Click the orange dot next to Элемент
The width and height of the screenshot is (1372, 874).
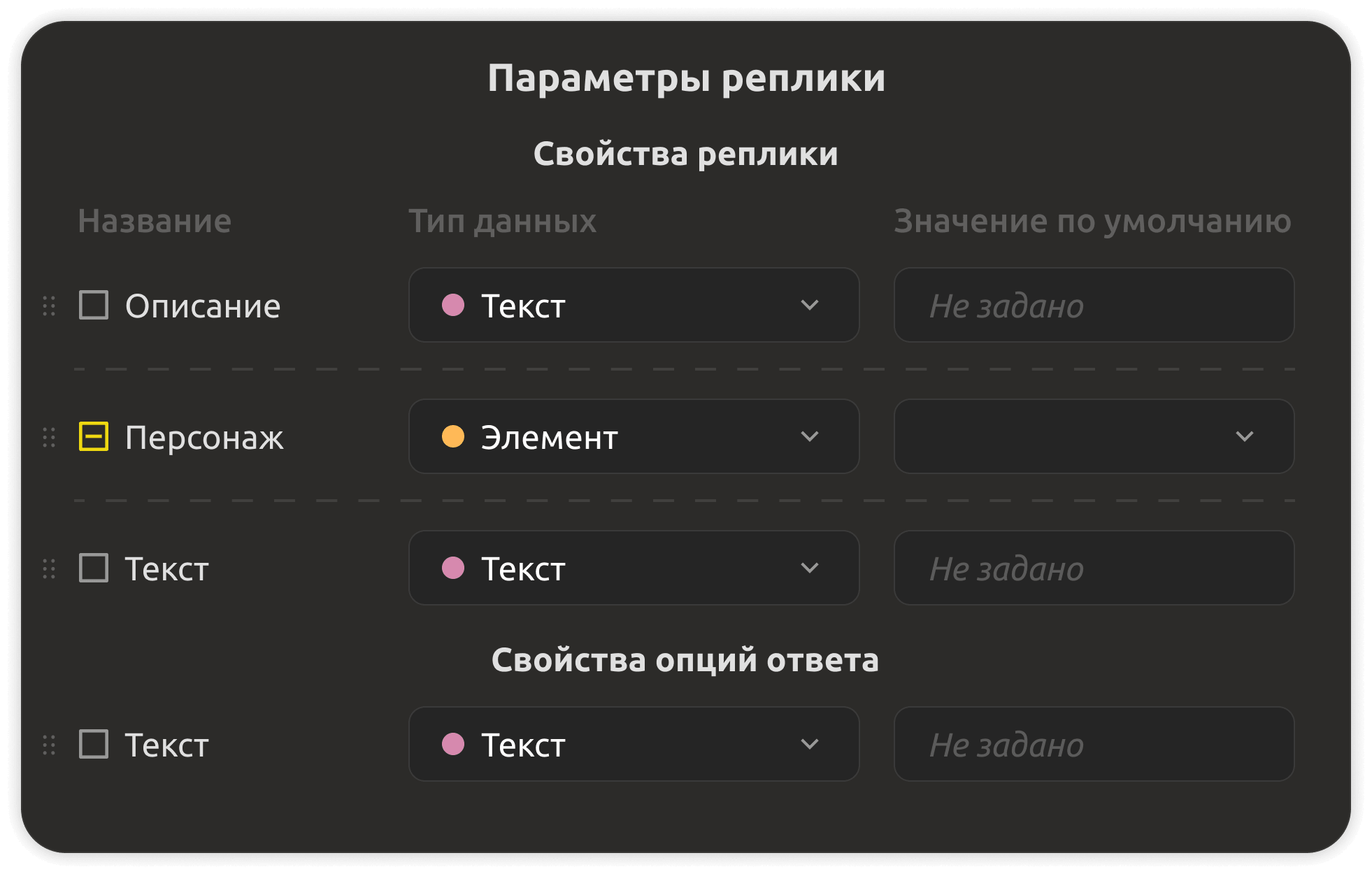[x=453, y=436]
